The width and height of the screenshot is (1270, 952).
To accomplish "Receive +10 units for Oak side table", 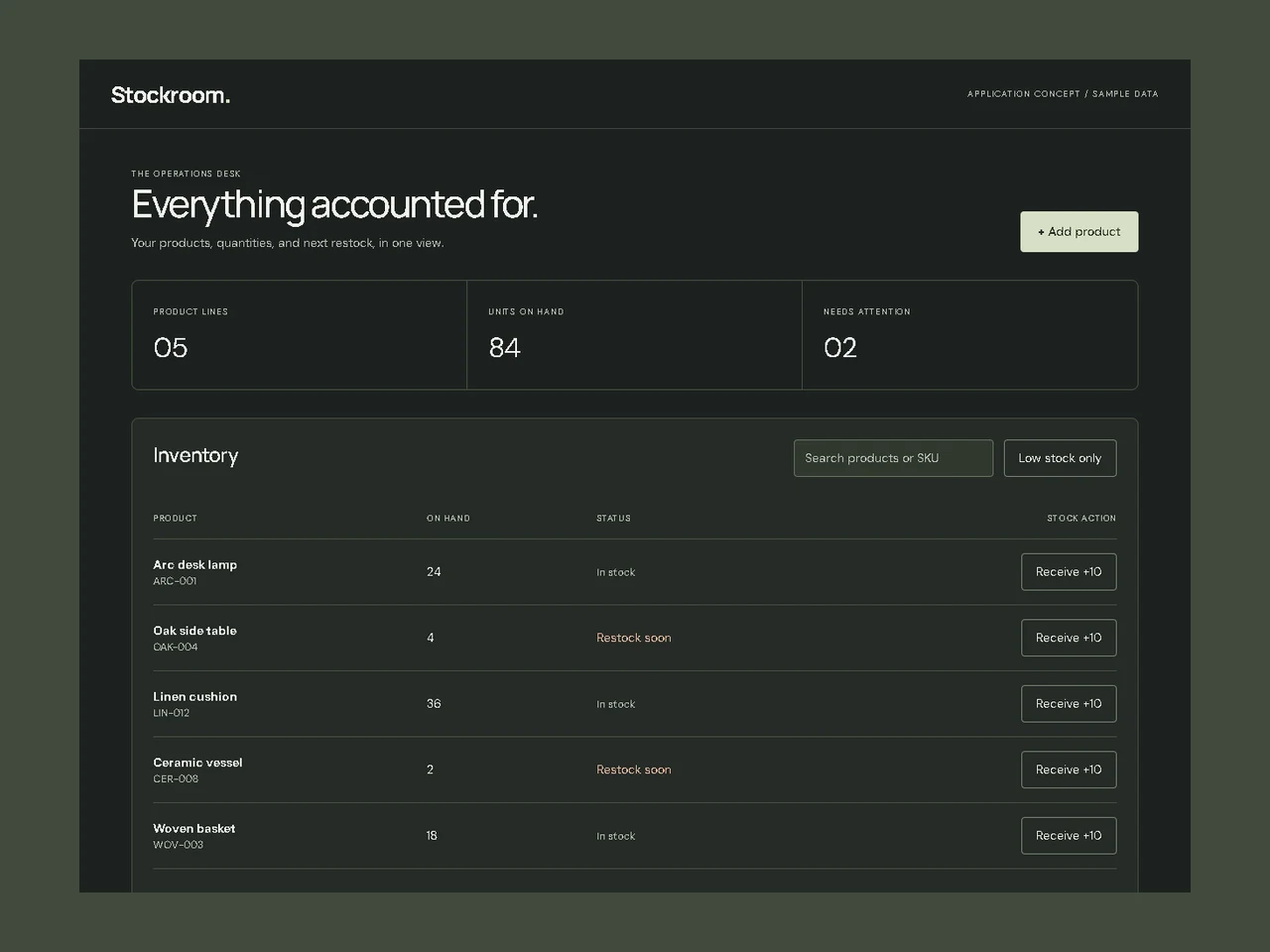I will pos(1069,638).
